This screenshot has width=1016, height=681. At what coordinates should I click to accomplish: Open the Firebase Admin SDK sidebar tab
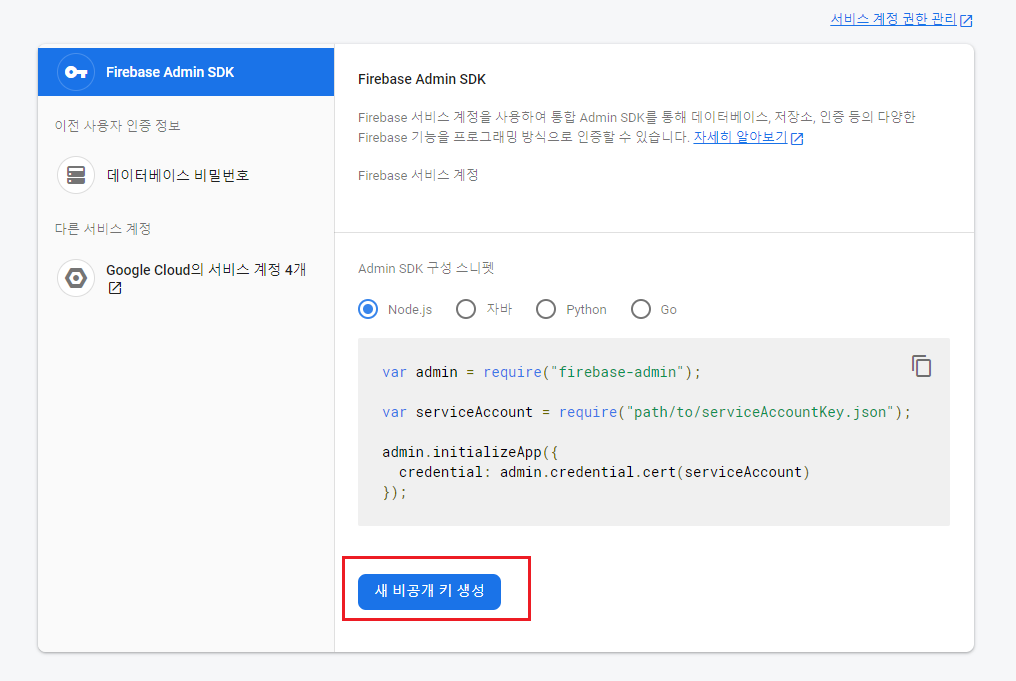tap(186, 72)
